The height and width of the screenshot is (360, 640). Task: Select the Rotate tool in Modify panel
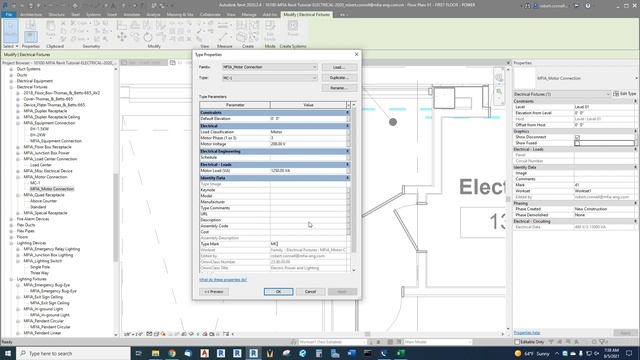[x=148, y=38]
